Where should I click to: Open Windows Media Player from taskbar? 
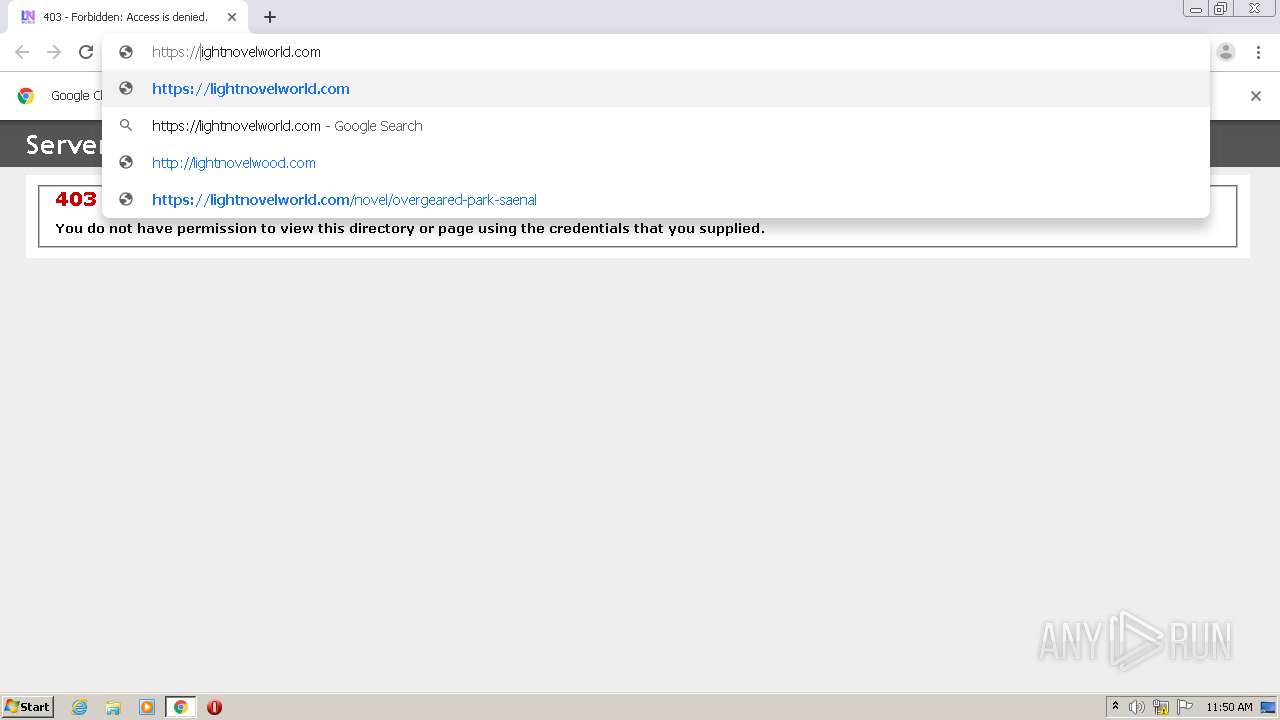(147, 707)
